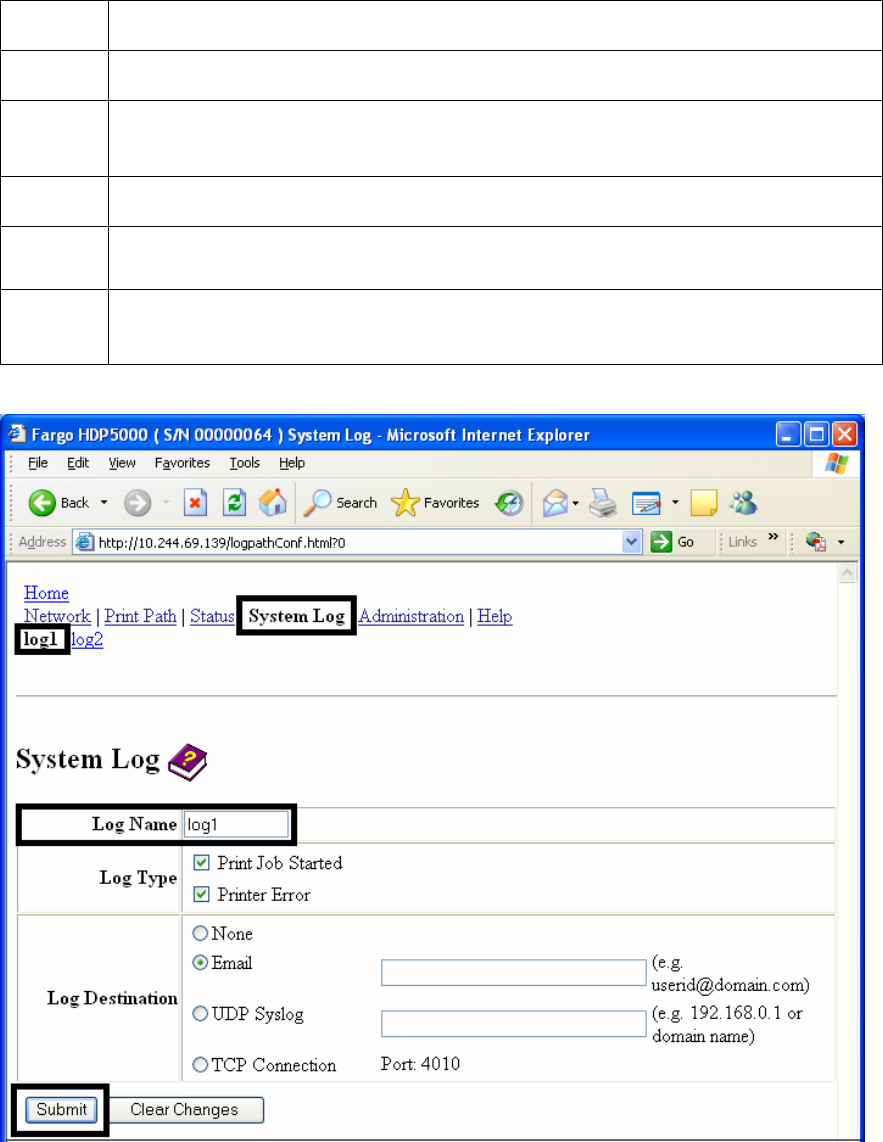Click the page icon in the address bar
Image resolution: width=883 pixels, height=1142 pixels.
pyautogui.click(x=85, y=542)
